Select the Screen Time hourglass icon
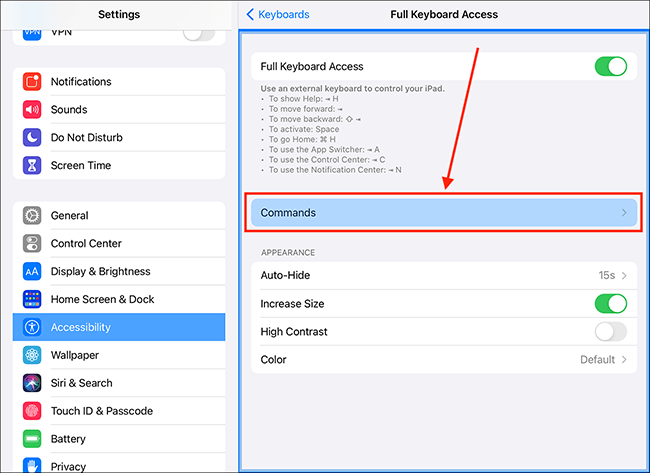Screen dimensions: 650x473 coord(32,165)
